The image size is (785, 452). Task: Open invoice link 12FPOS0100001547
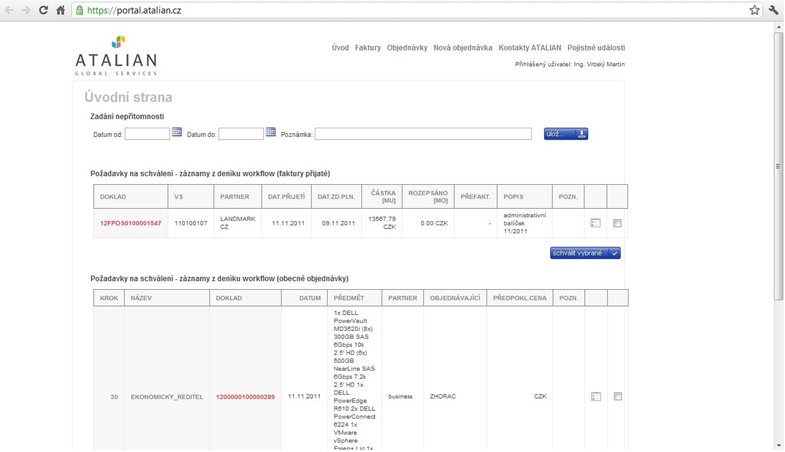tap(131, 223)
